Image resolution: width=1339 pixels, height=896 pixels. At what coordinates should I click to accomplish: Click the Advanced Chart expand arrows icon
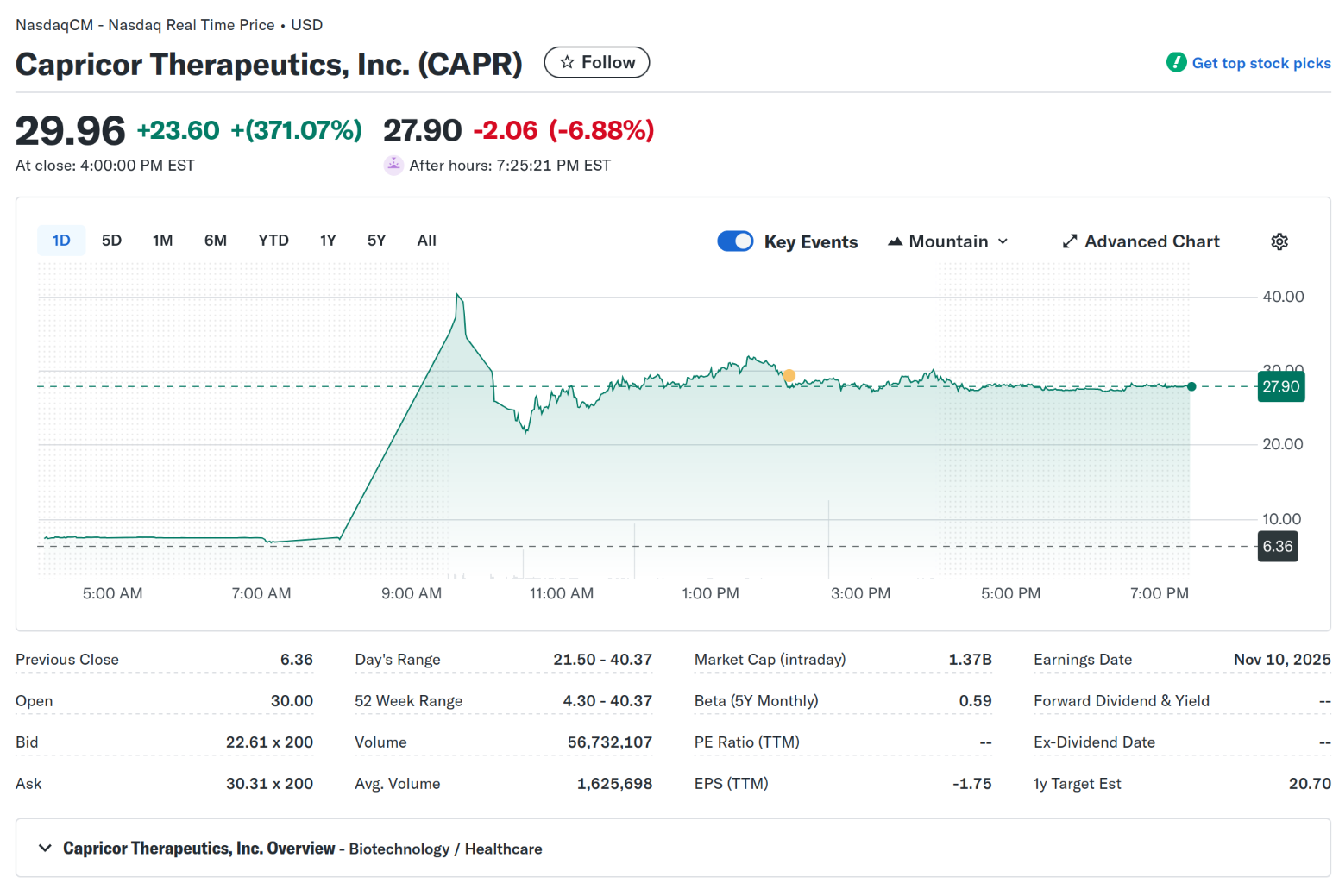coord(1070,241)
